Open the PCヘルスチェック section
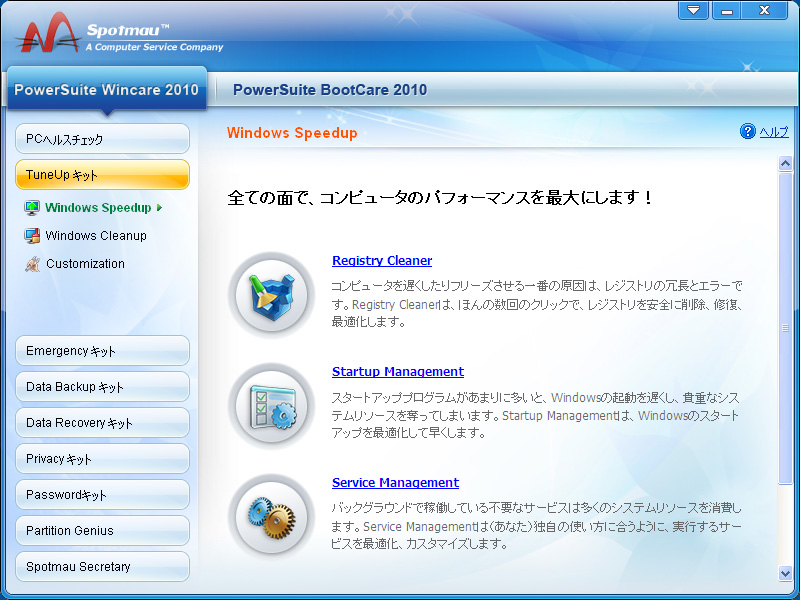Viewport: 800px width, 600px height. pos(103,139)
